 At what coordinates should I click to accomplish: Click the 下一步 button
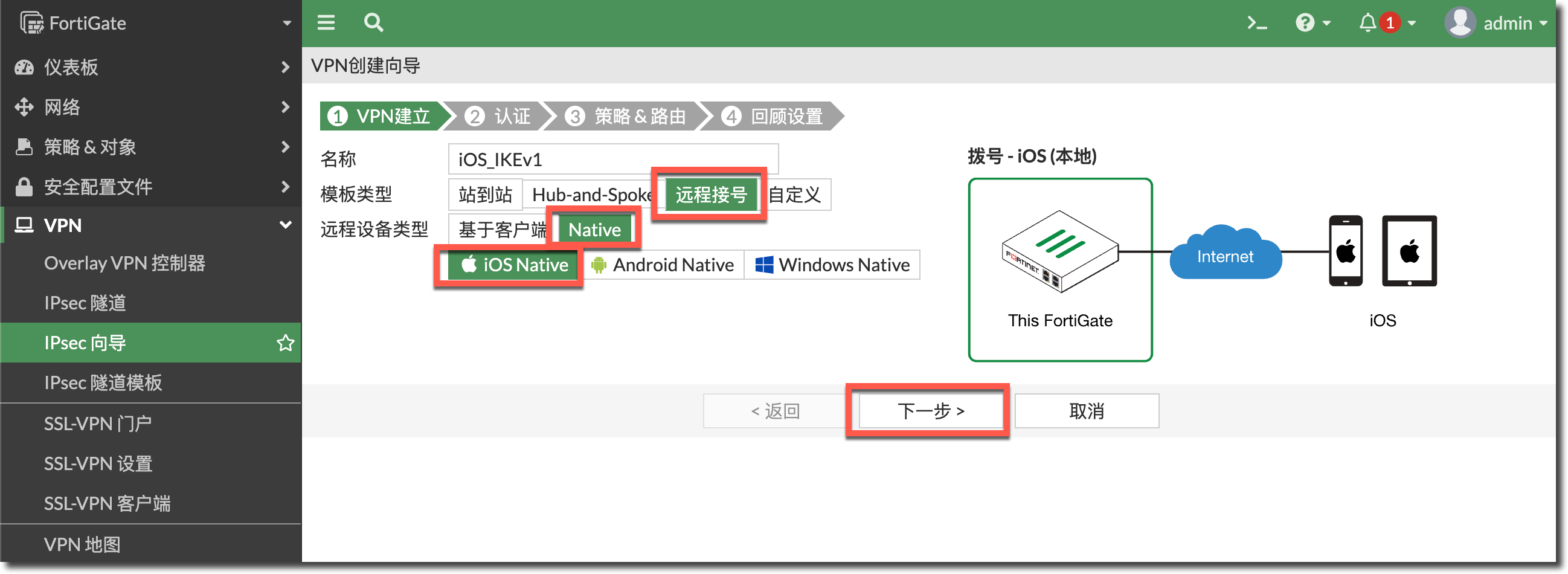click(x=930, y=411)
